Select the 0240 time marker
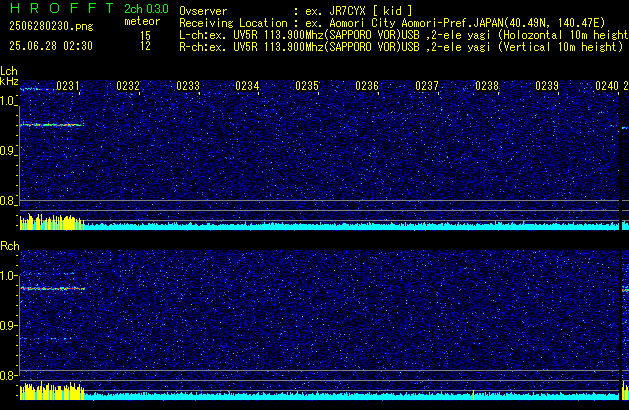The image size is (629, 410). (x=607, y=86)
